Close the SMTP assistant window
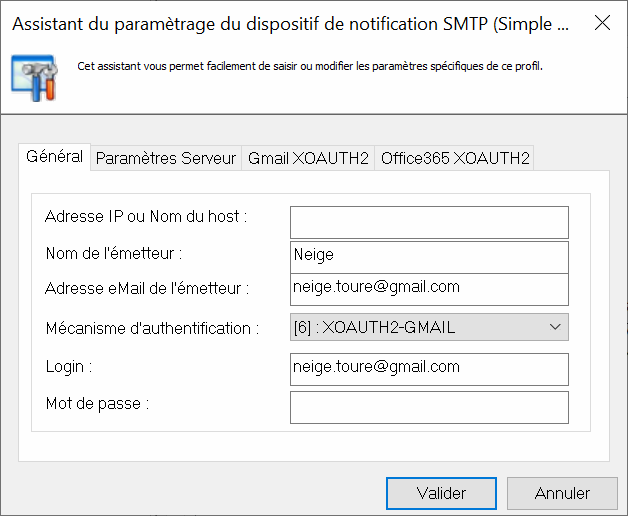Screen dimensions: 628x516 click(x=602, y=23)
